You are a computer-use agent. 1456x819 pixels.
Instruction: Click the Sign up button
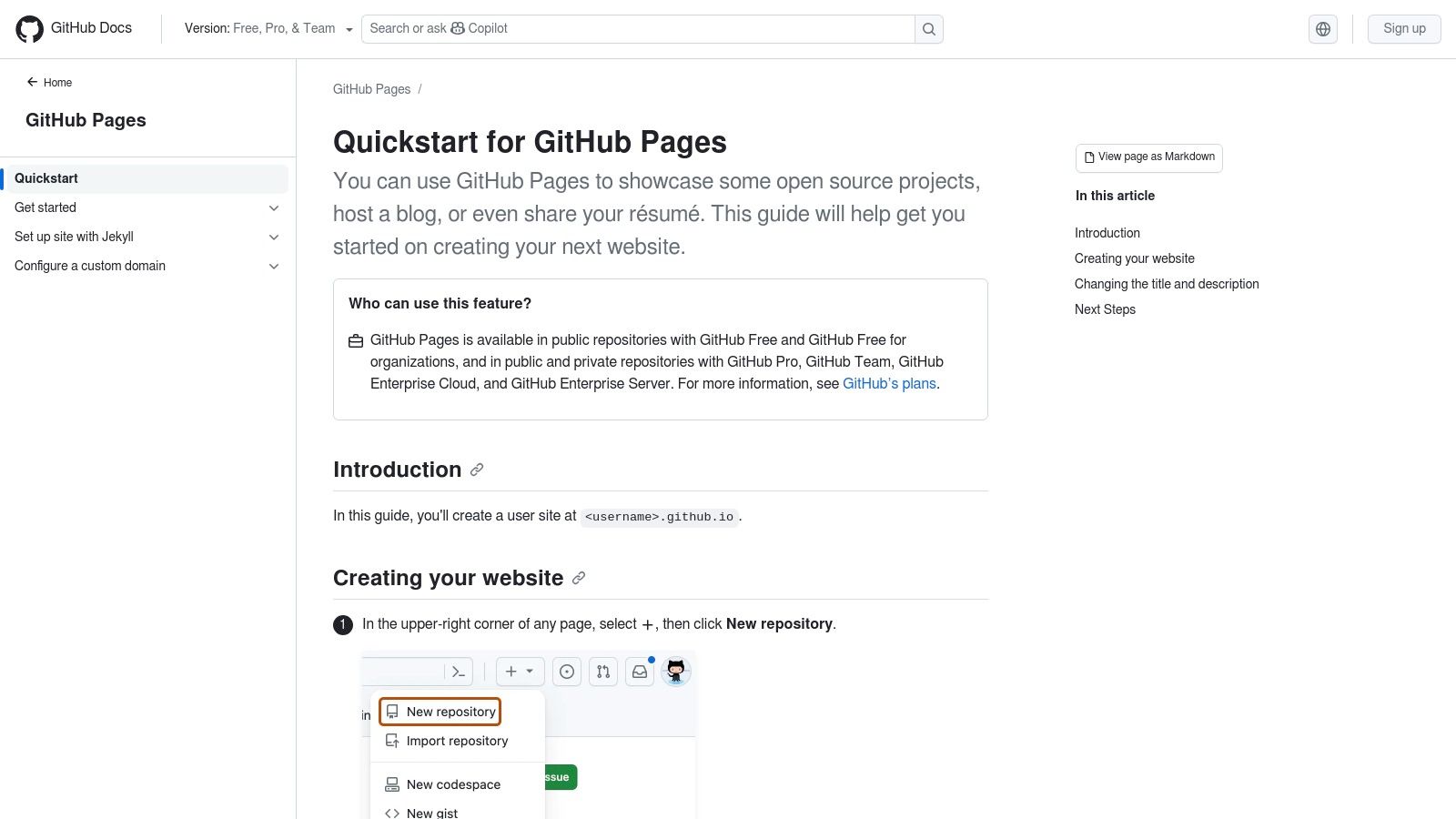point(1403,28)
